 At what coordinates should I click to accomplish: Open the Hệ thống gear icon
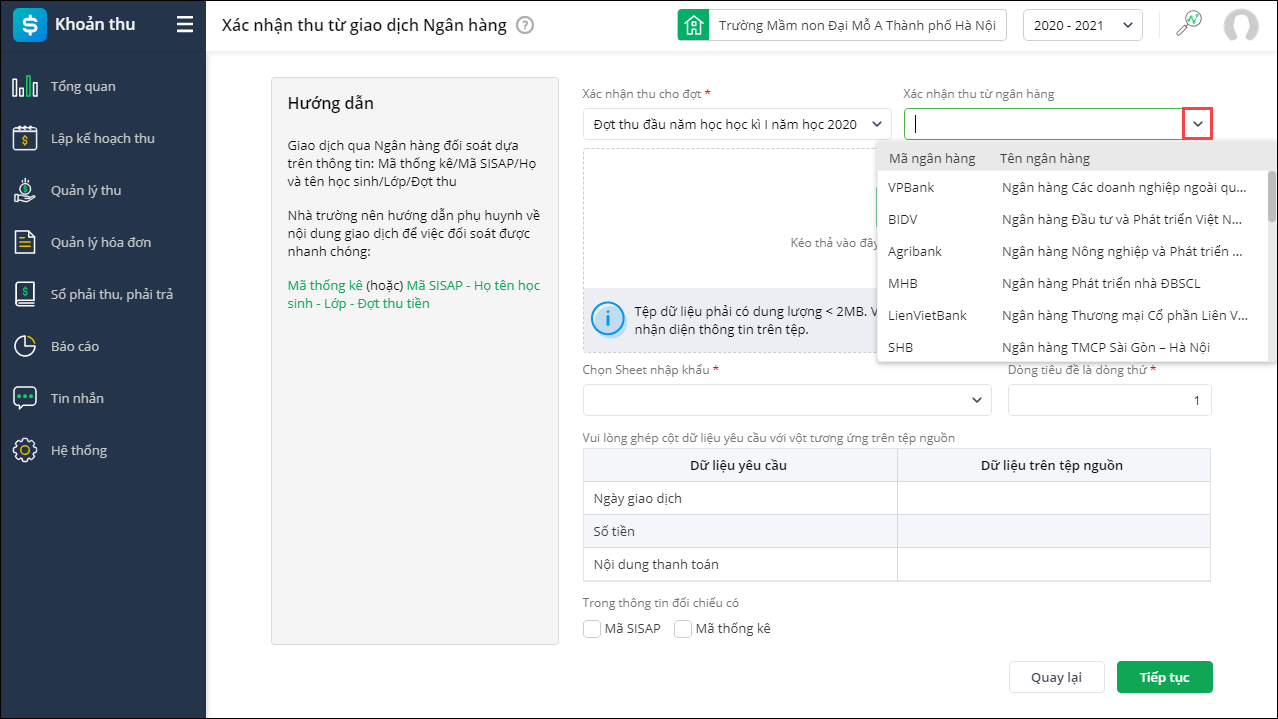pos(25,451)
